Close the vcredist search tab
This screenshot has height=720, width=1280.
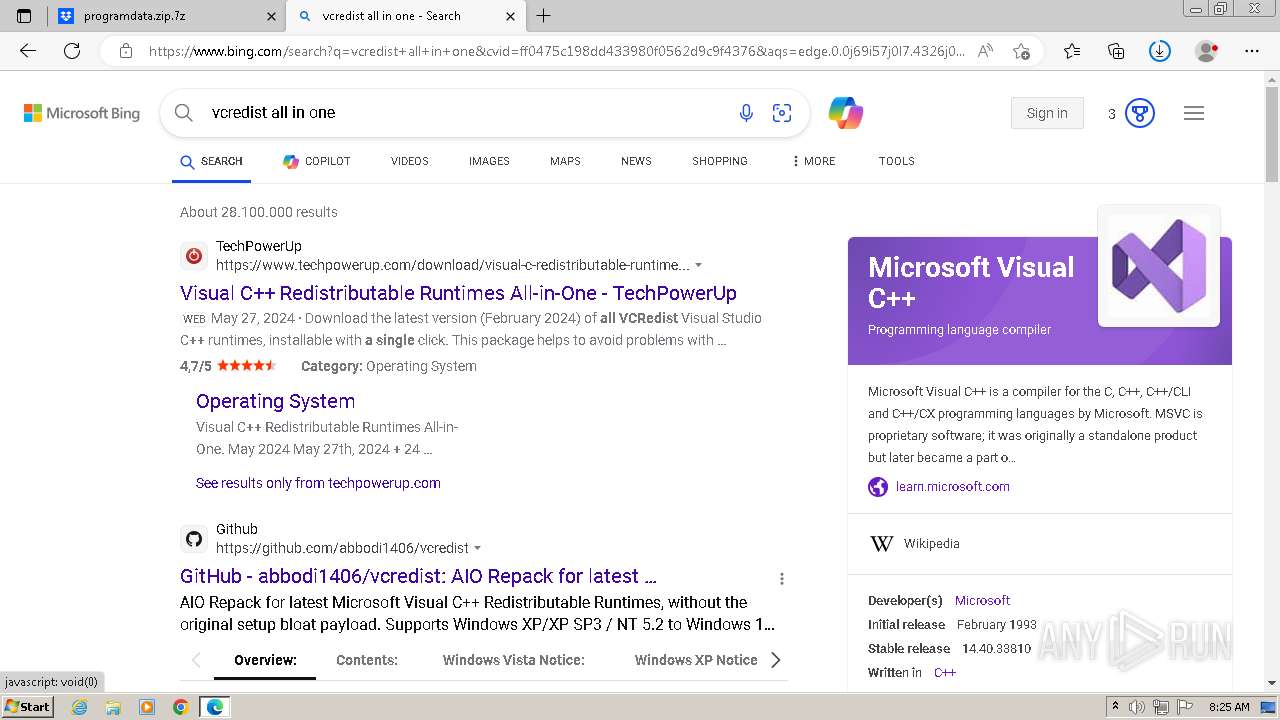pyautogui.click(x=510, y=16)
